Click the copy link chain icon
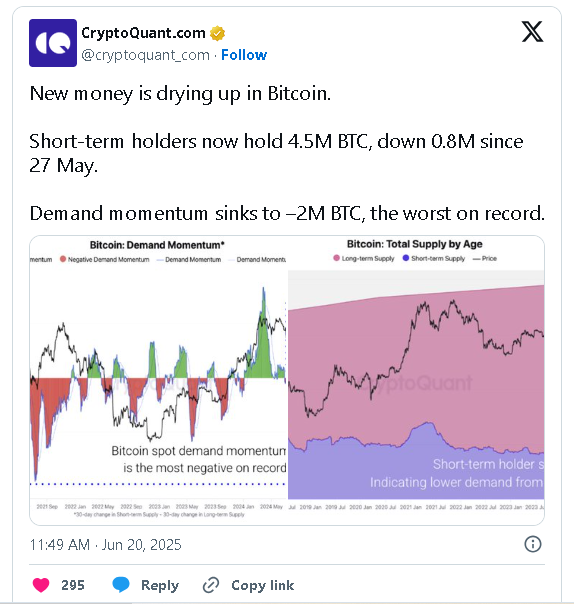This screenshot has width=574, height=604. pyautogui.click(x=211, y=585)
